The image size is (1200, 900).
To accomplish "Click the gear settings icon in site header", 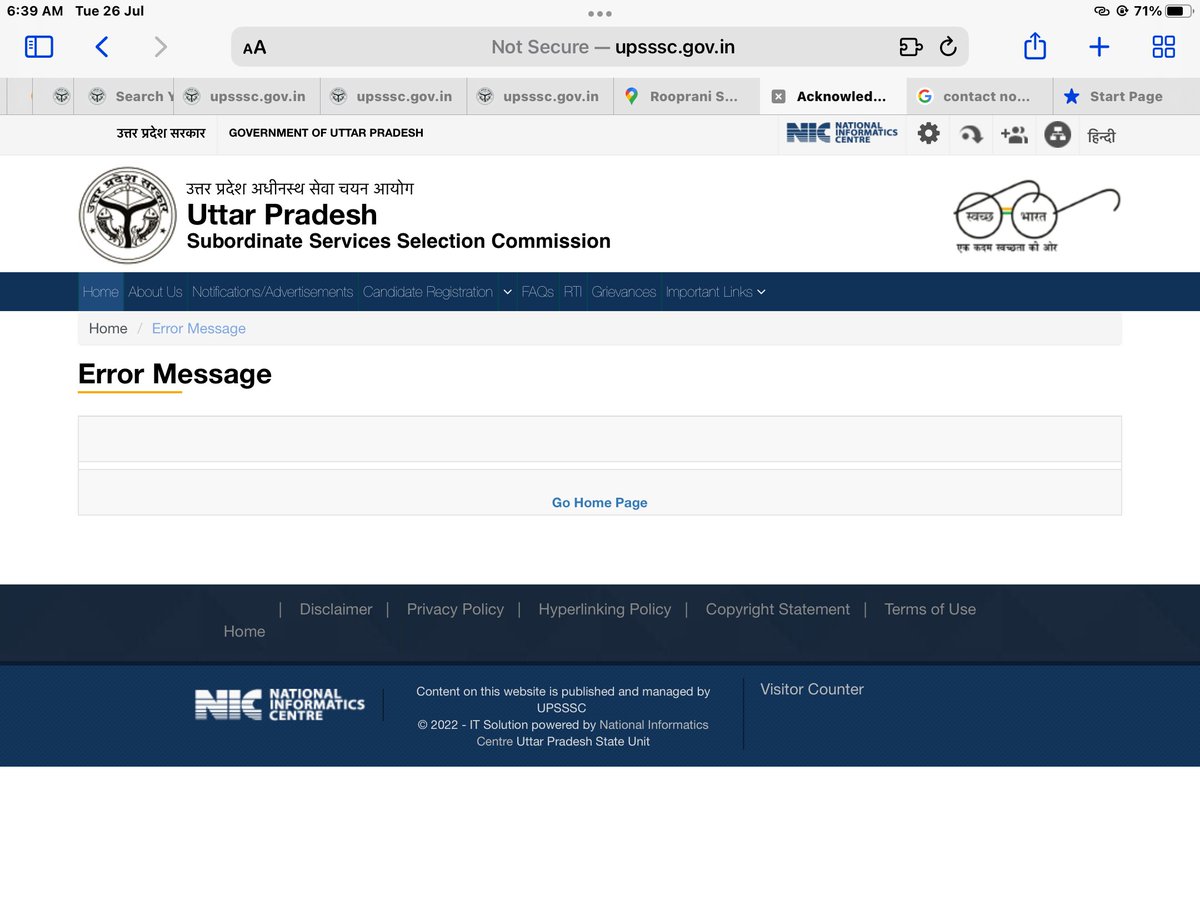I will click(929, 133).
